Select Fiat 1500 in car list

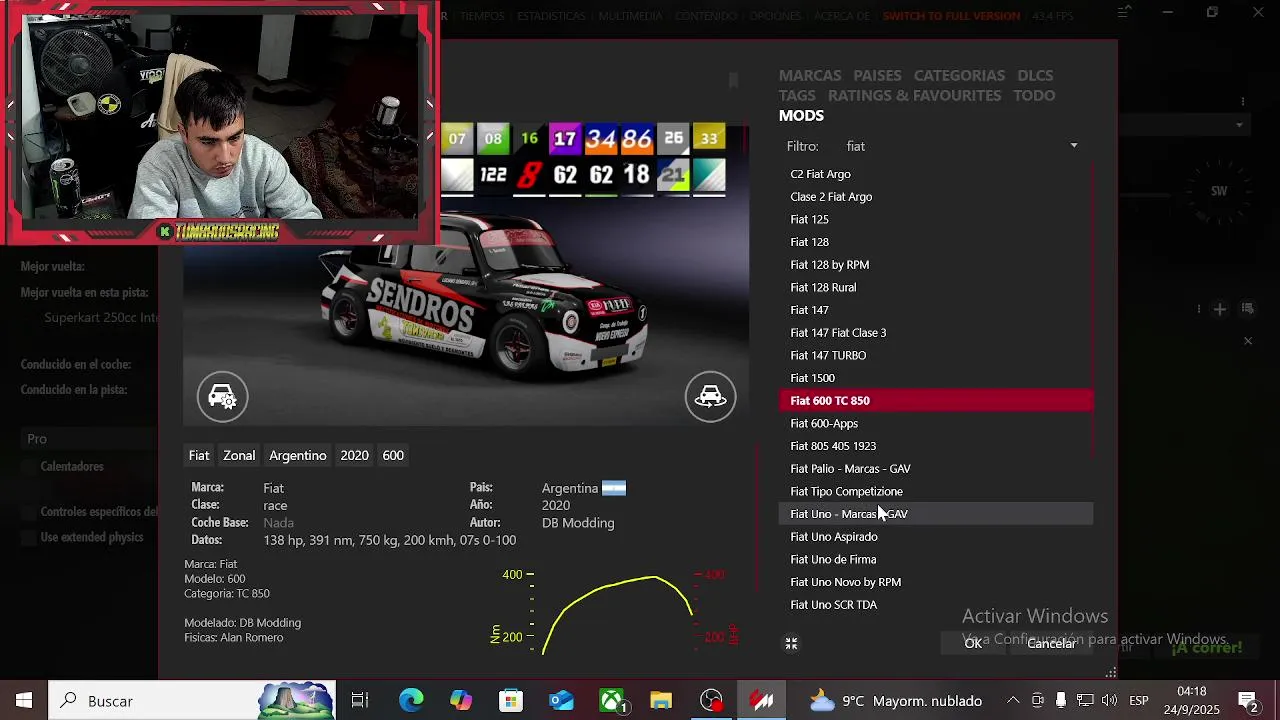pyautogui.click(x=936, y=378)
